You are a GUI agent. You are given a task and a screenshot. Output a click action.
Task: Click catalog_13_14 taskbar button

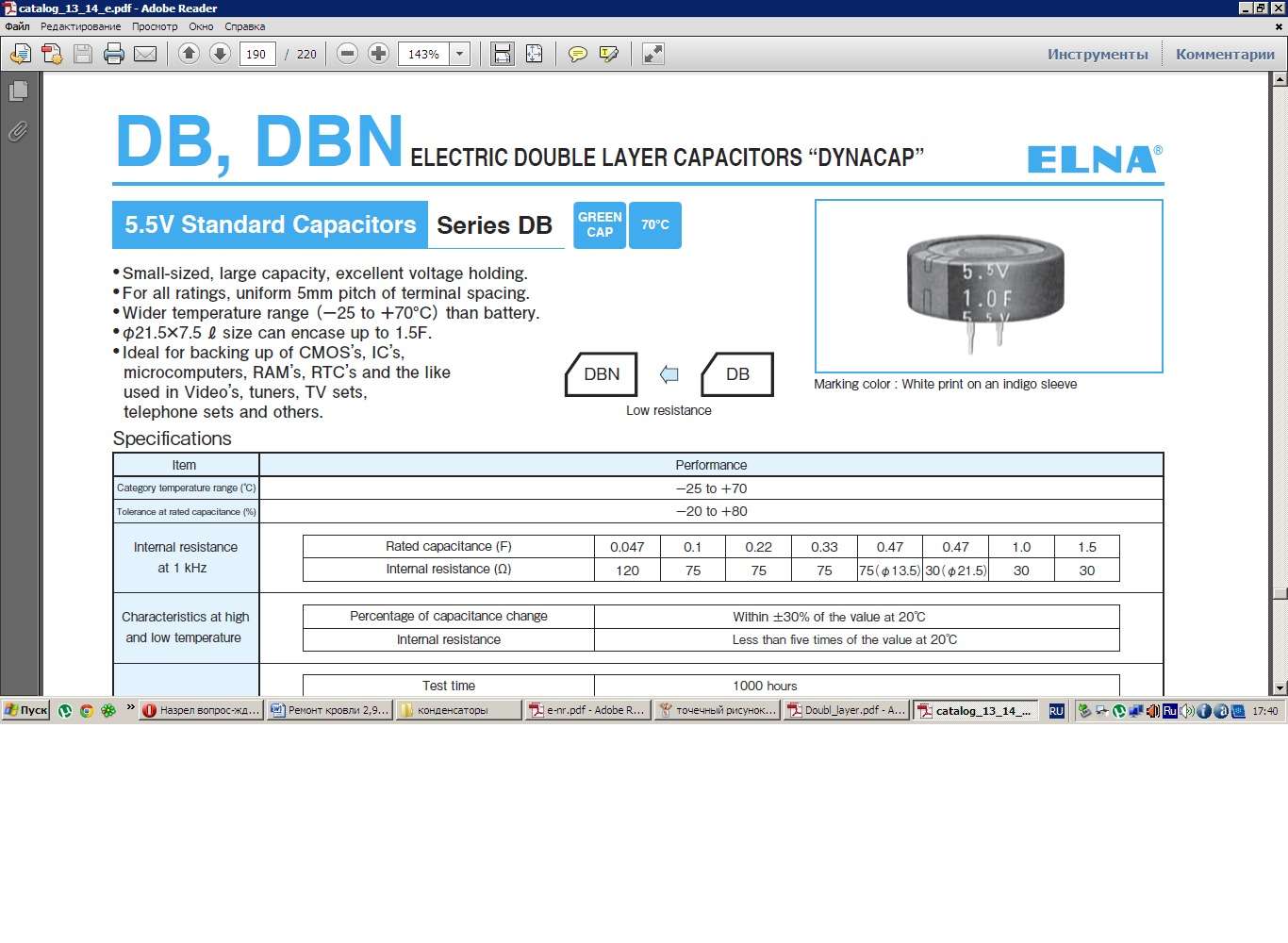click(975, 710)
